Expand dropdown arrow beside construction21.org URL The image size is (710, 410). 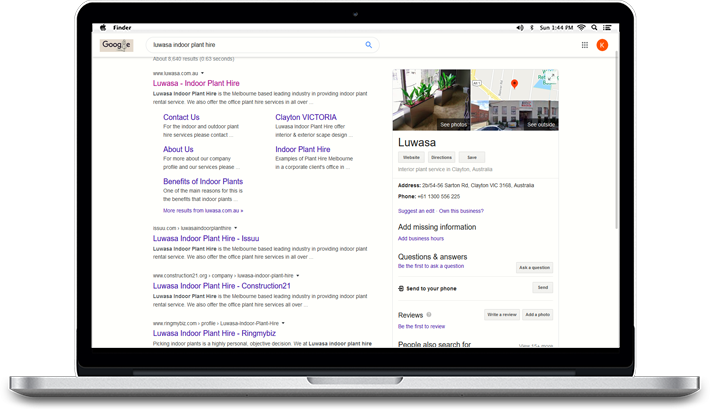coord(297,275)
